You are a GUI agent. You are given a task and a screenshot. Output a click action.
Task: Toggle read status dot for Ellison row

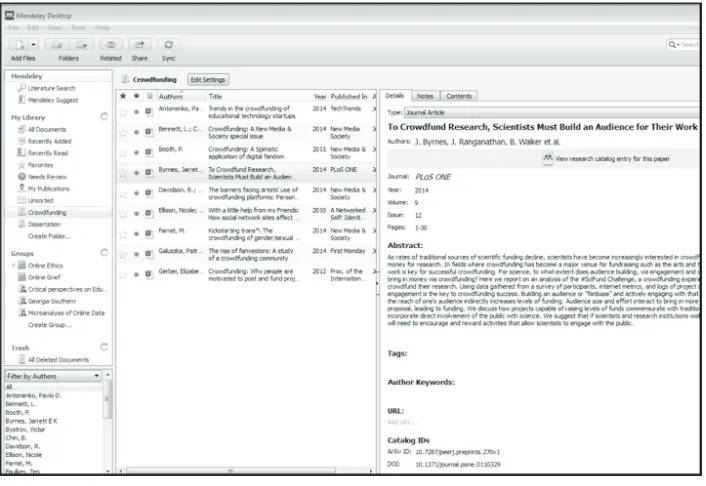tap(136, 214)
